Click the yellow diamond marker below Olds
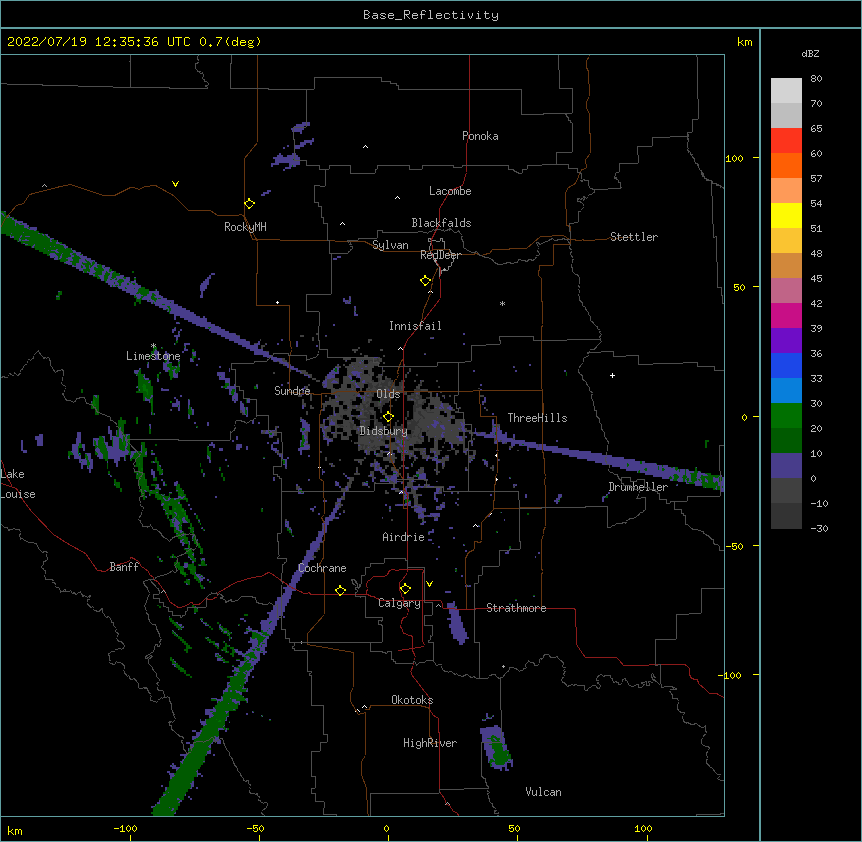Screen dimensions: 862x842 [x=388, y=416]
